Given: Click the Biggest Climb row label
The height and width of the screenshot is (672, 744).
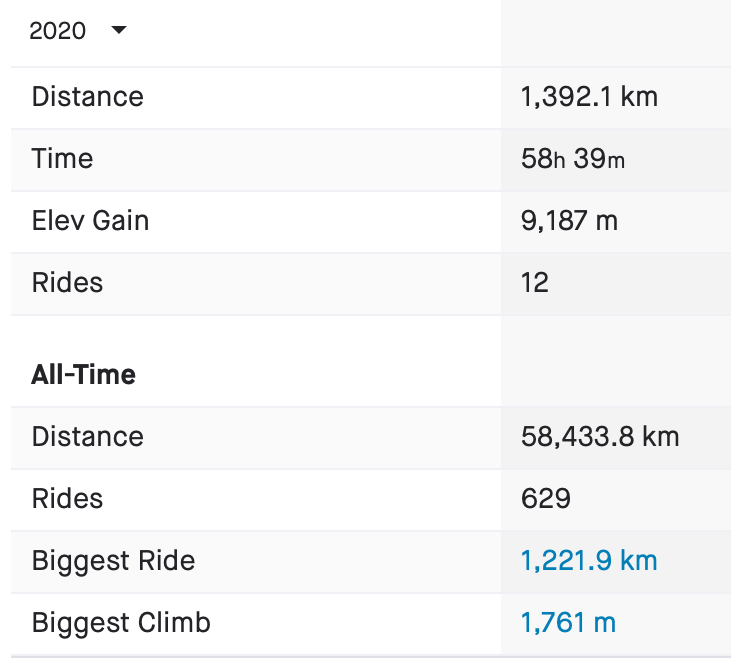Looking at the screenshot, I should (121, 623).
